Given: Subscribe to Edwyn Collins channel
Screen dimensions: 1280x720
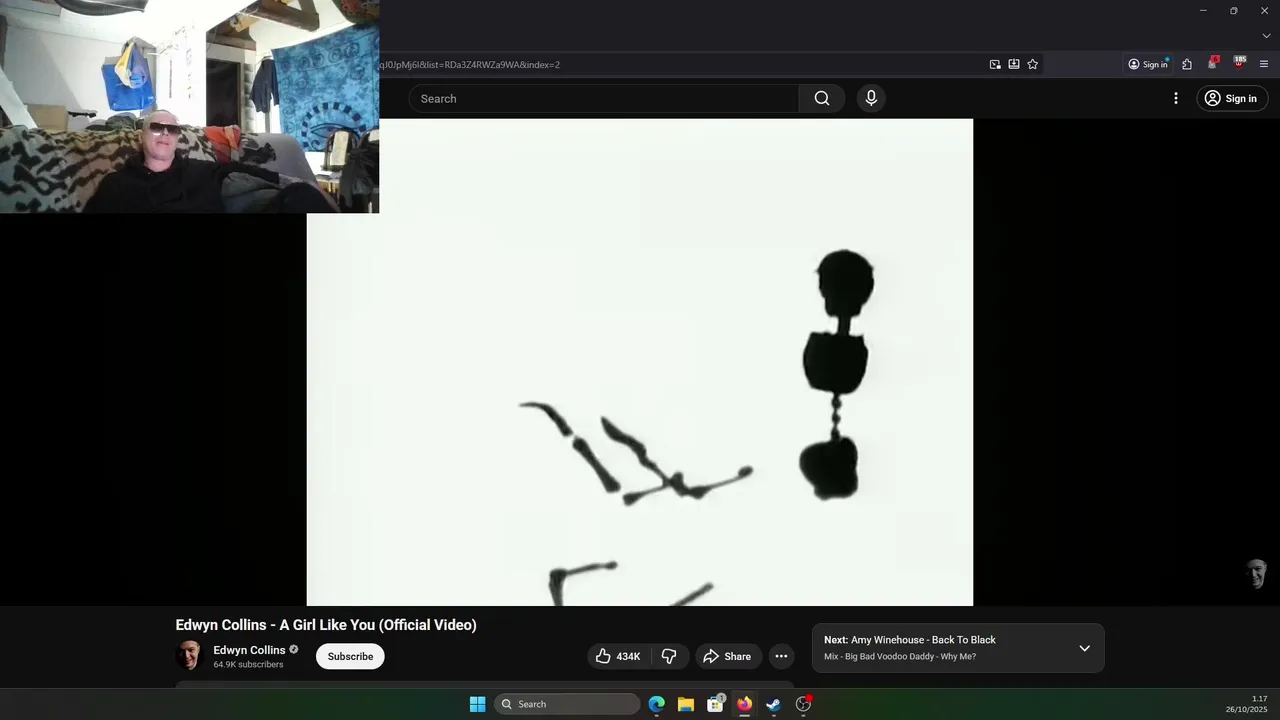Looking at the screenshot, I should tap(350, 656).
